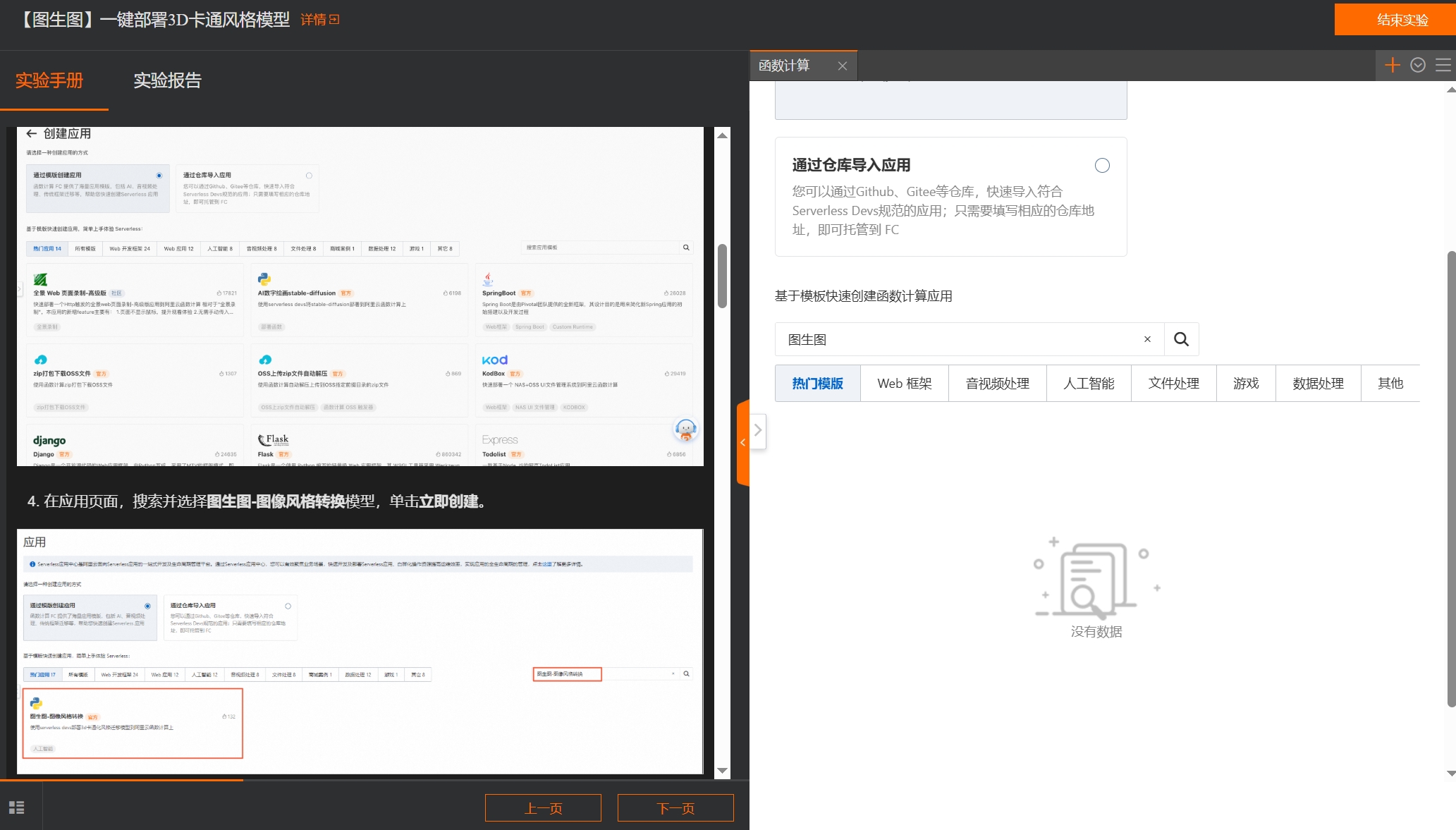Close the 函数计算 tab
1456x830 pixels.
842,66
